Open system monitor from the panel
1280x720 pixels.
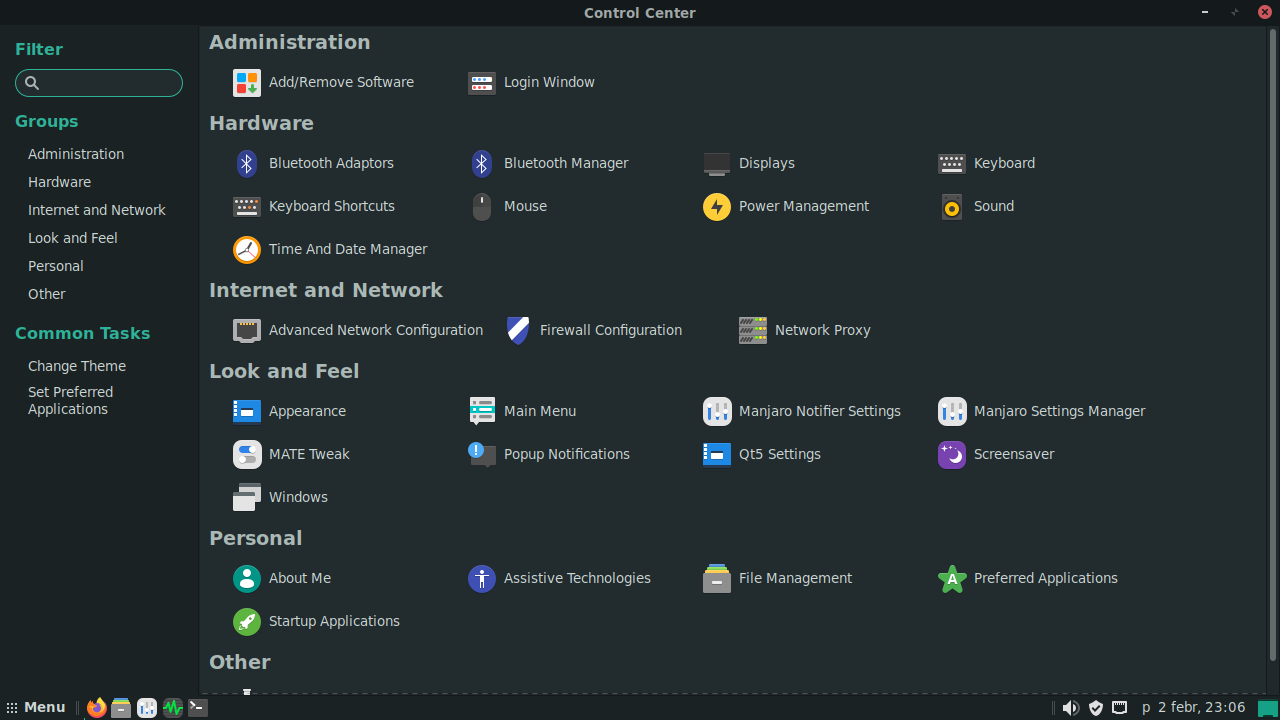173,708
